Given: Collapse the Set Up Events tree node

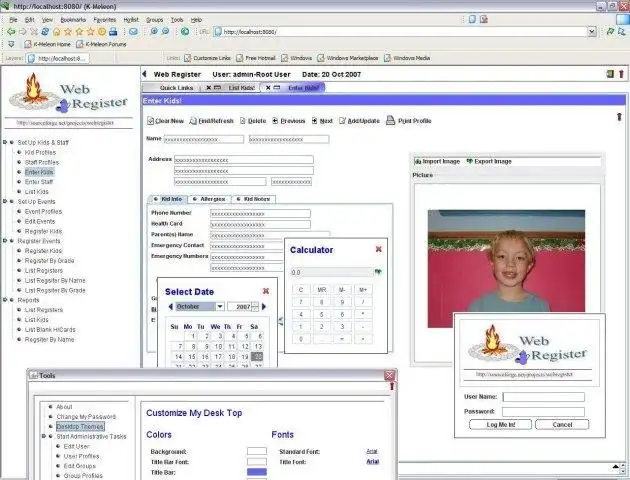Looking at the screenshot, I should (5, 201).
